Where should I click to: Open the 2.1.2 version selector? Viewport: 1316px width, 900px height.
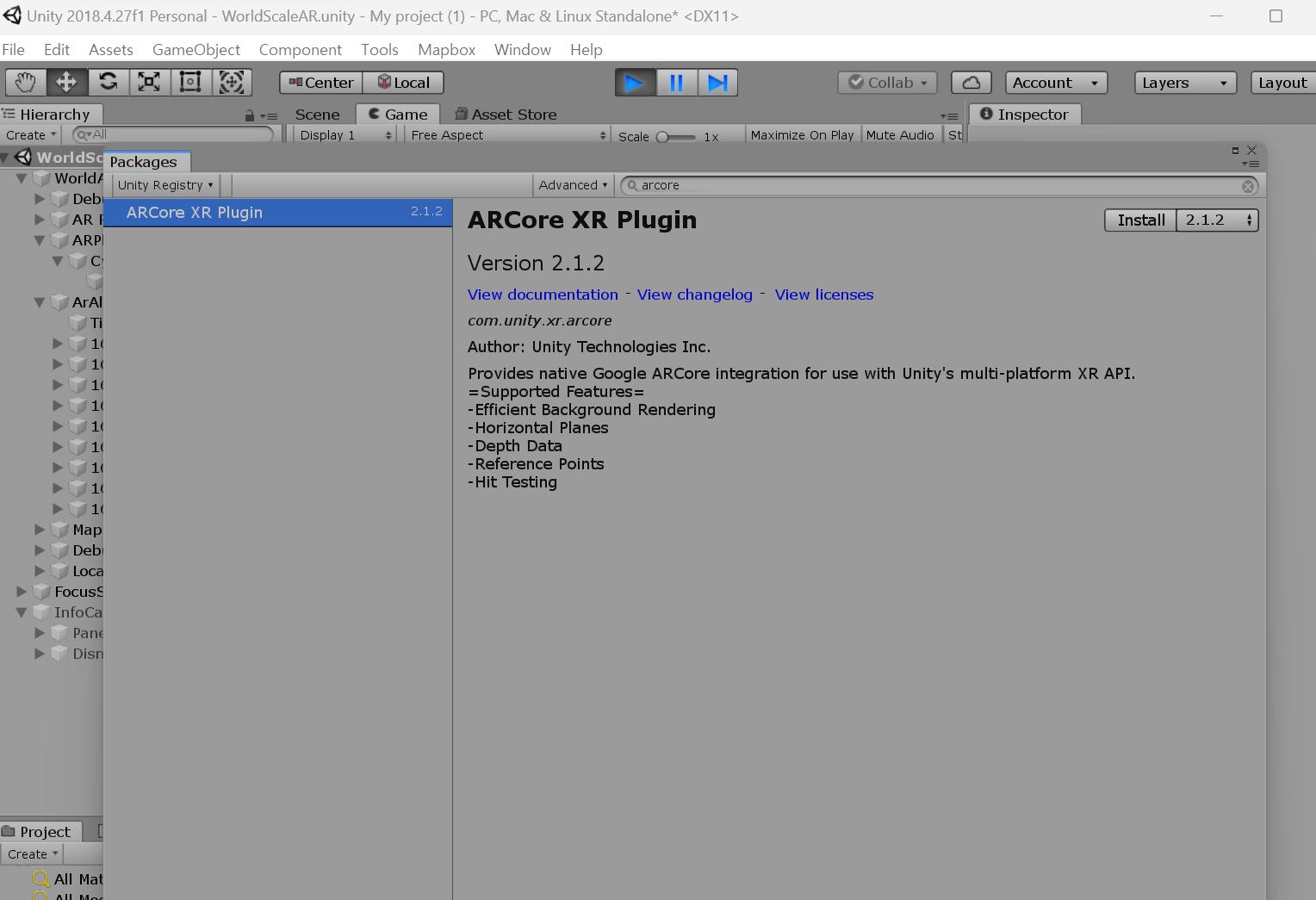[1218, 220]
